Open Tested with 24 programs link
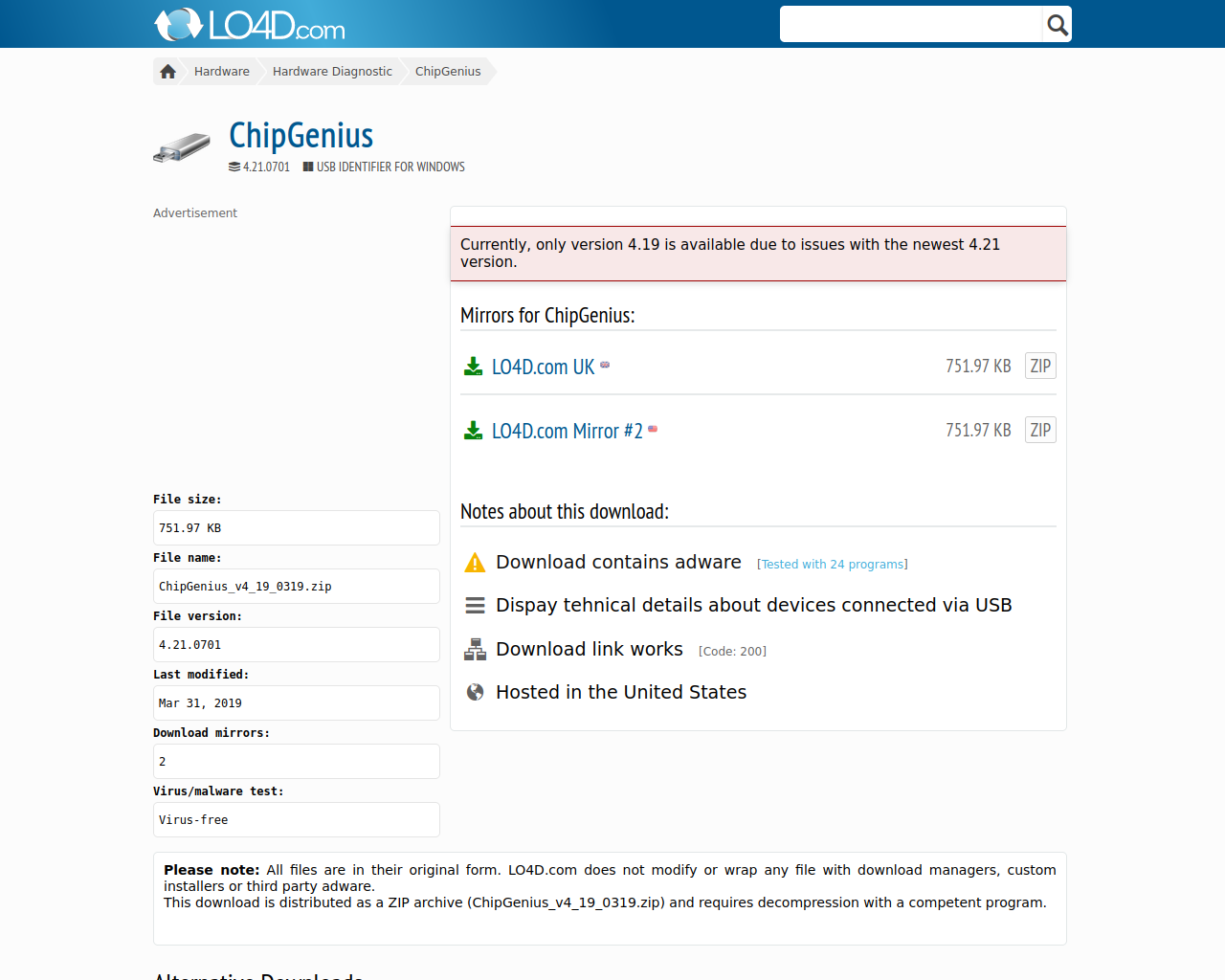The height and width of the screenshot is (980, 1225). [833, 565]
